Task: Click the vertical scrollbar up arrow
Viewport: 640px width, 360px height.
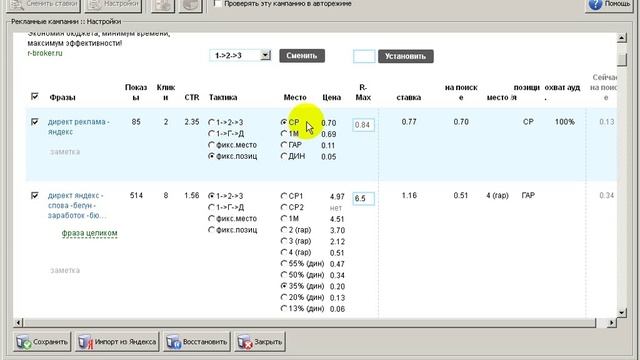Action: click(x=622, y=38)
